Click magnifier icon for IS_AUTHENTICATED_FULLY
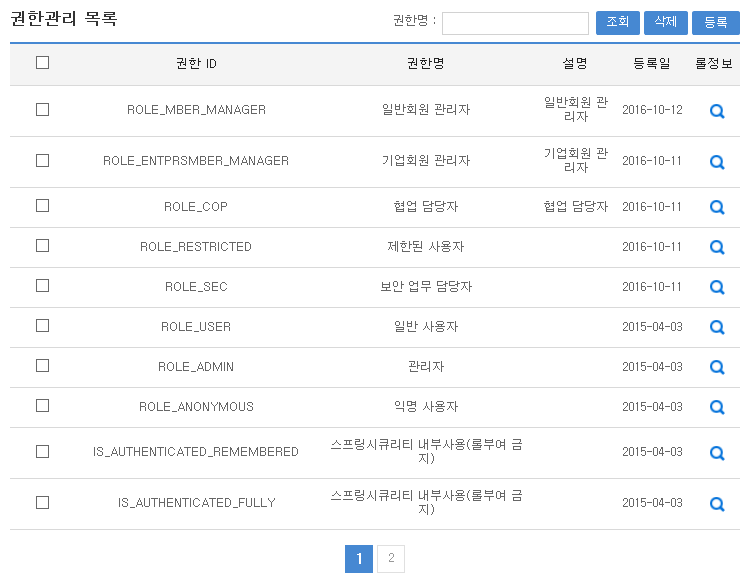754x581 pixels. [x=716, y=504]
